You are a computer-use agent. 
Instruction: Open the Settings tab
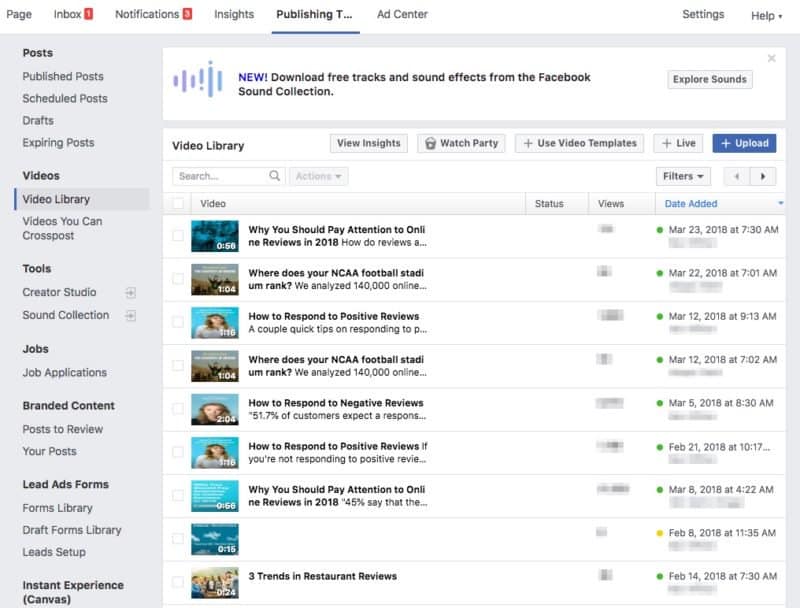pos(703,14)
